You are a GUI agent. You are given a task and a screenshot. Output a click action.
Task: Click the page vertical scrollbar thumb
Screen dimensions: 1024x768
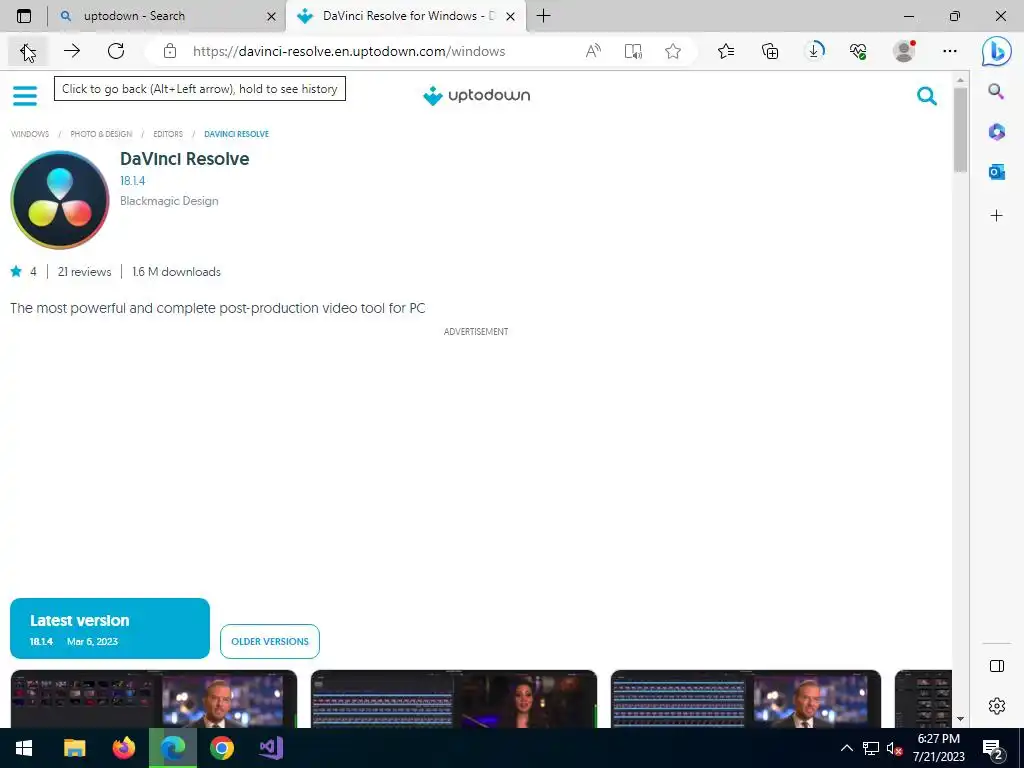[960, 129]
